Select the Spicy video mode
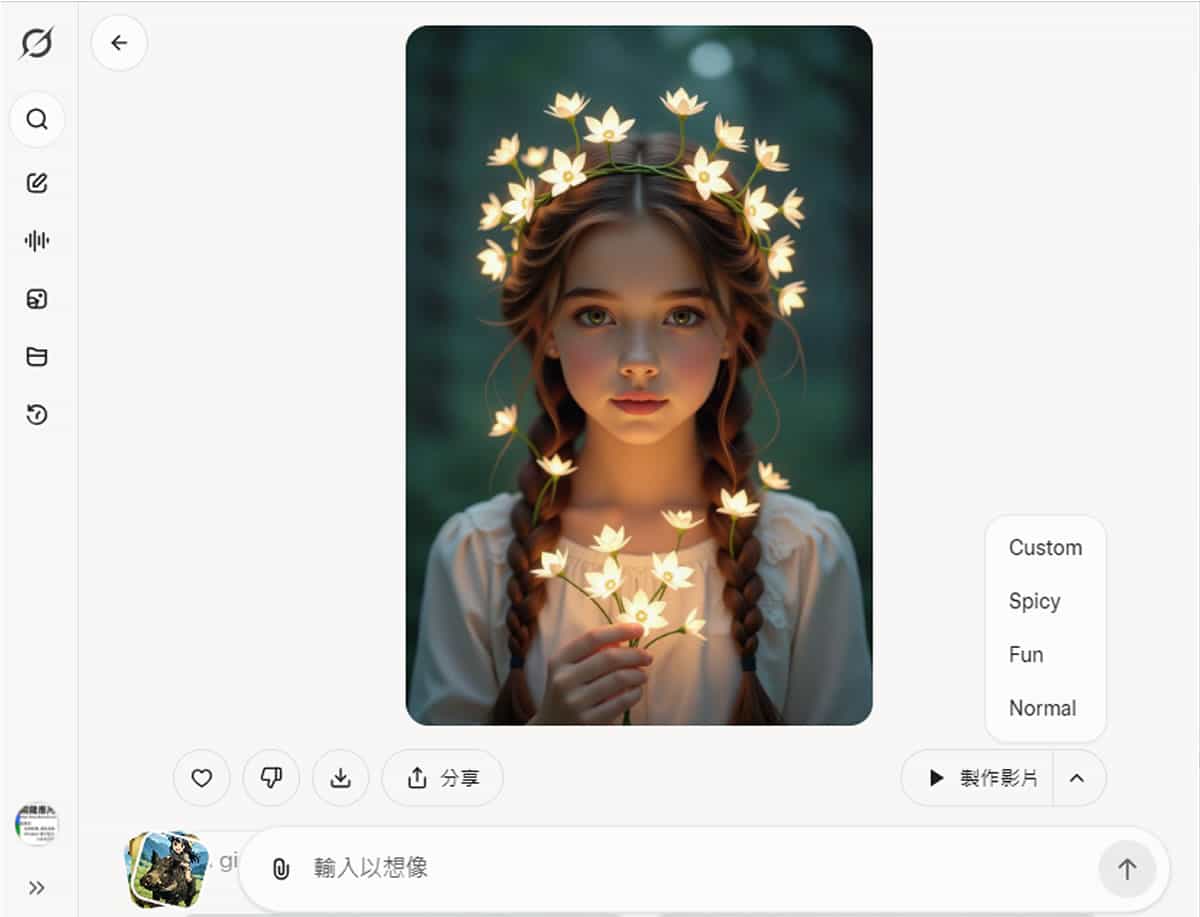 click(1035, 602)
